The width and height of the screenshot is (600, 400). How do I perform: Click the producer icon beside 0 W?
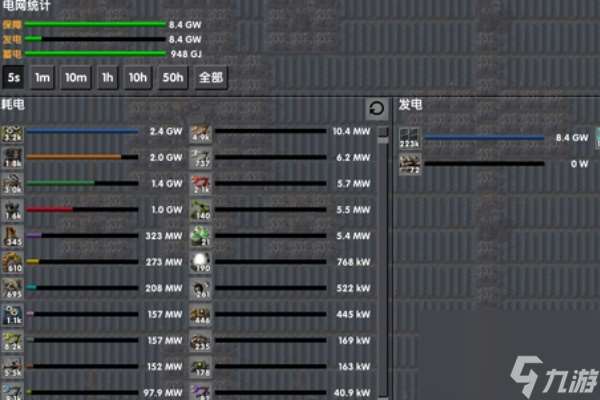410,164
